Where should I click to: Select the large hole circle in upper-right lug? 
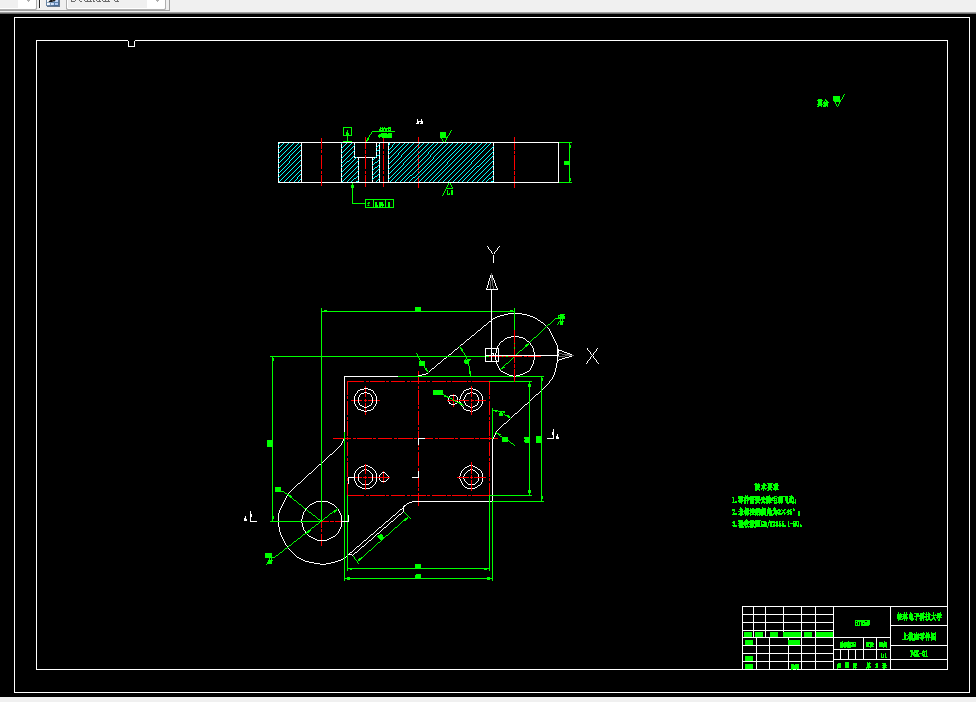515,356
